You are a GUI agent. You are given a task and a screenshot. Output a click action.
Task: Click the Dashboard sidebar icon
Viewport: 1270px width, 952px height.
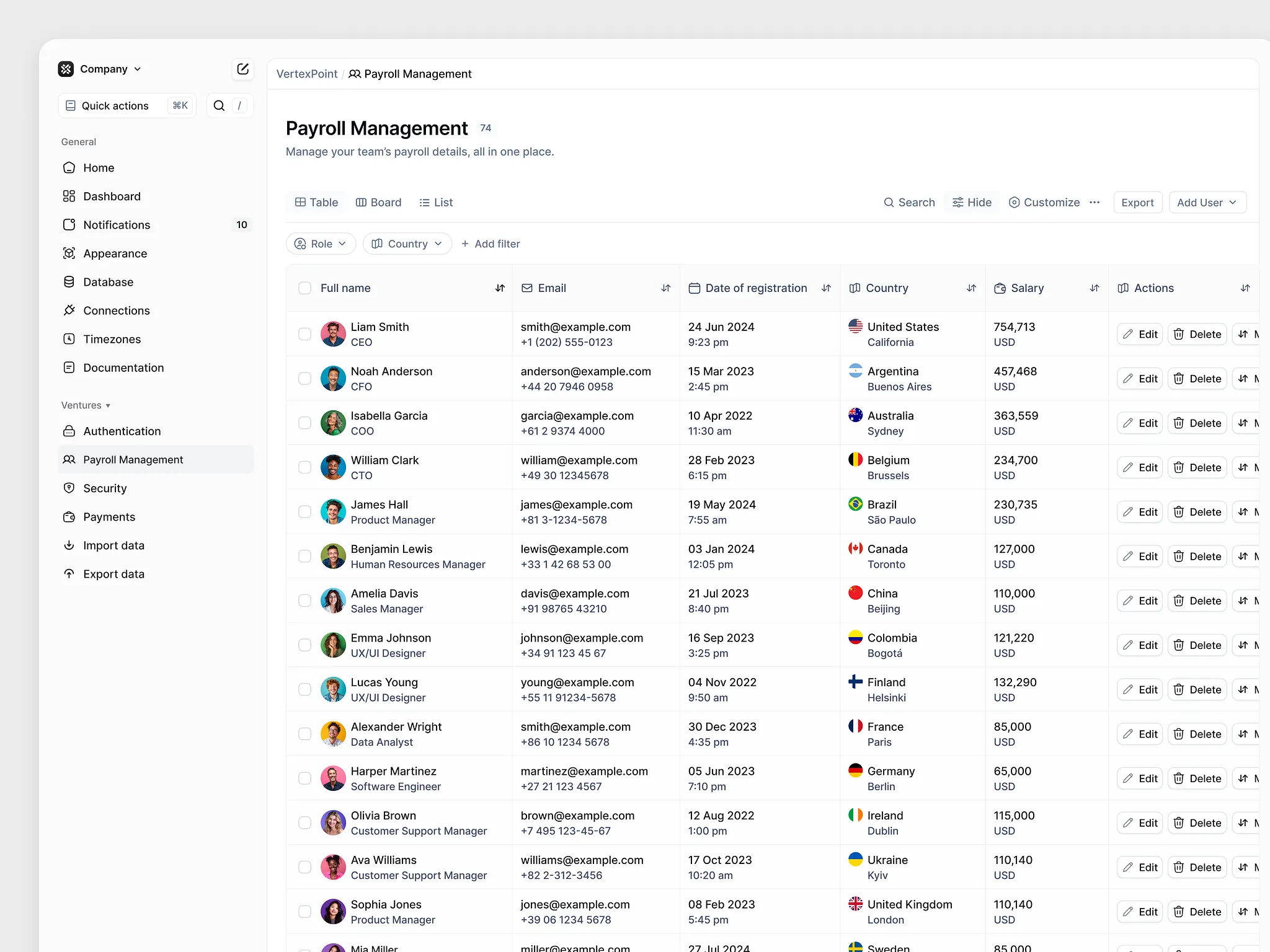click(x=69, y=196)
